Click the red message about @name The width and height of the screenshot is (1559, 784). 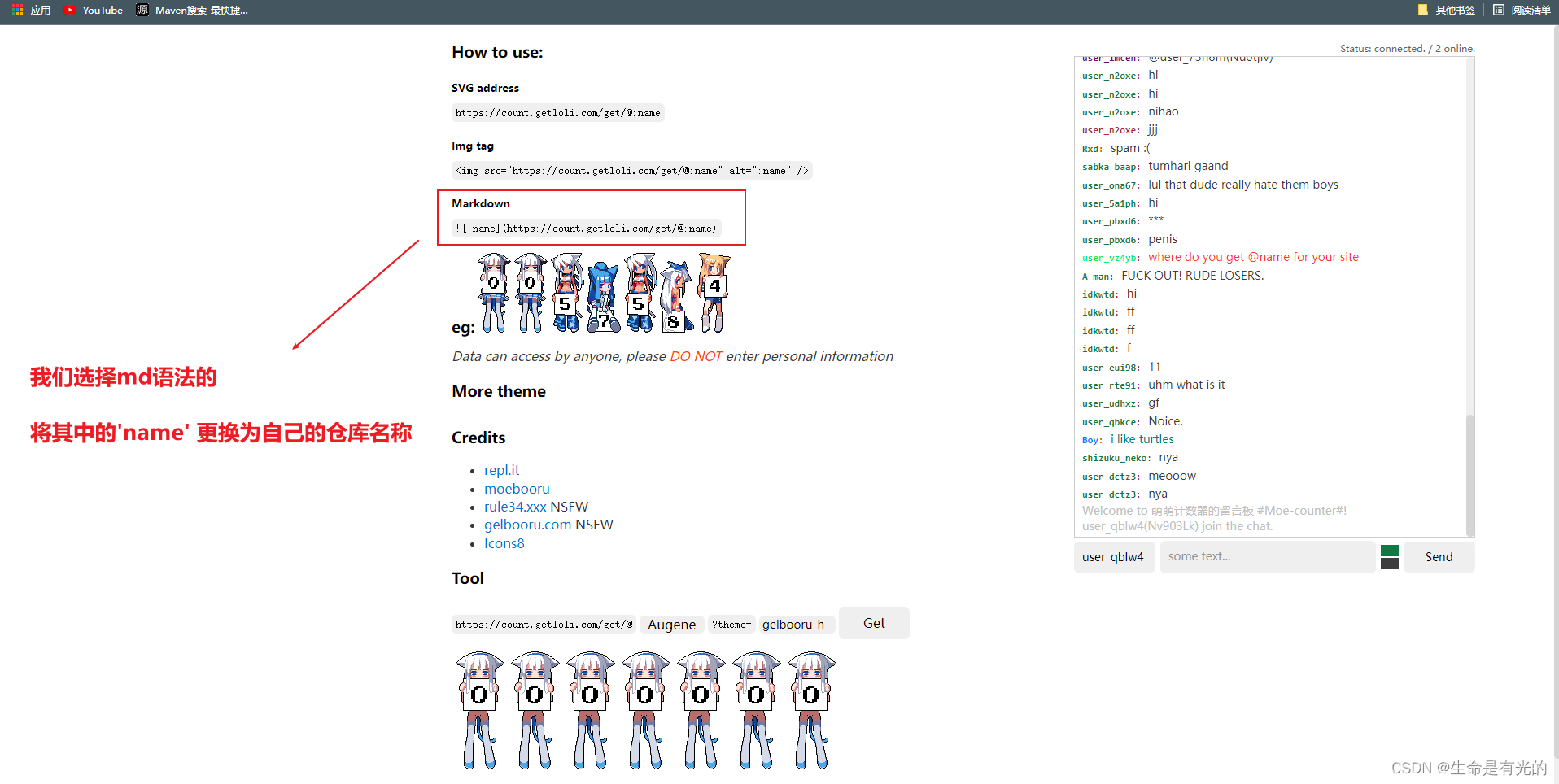(1253, 257)
